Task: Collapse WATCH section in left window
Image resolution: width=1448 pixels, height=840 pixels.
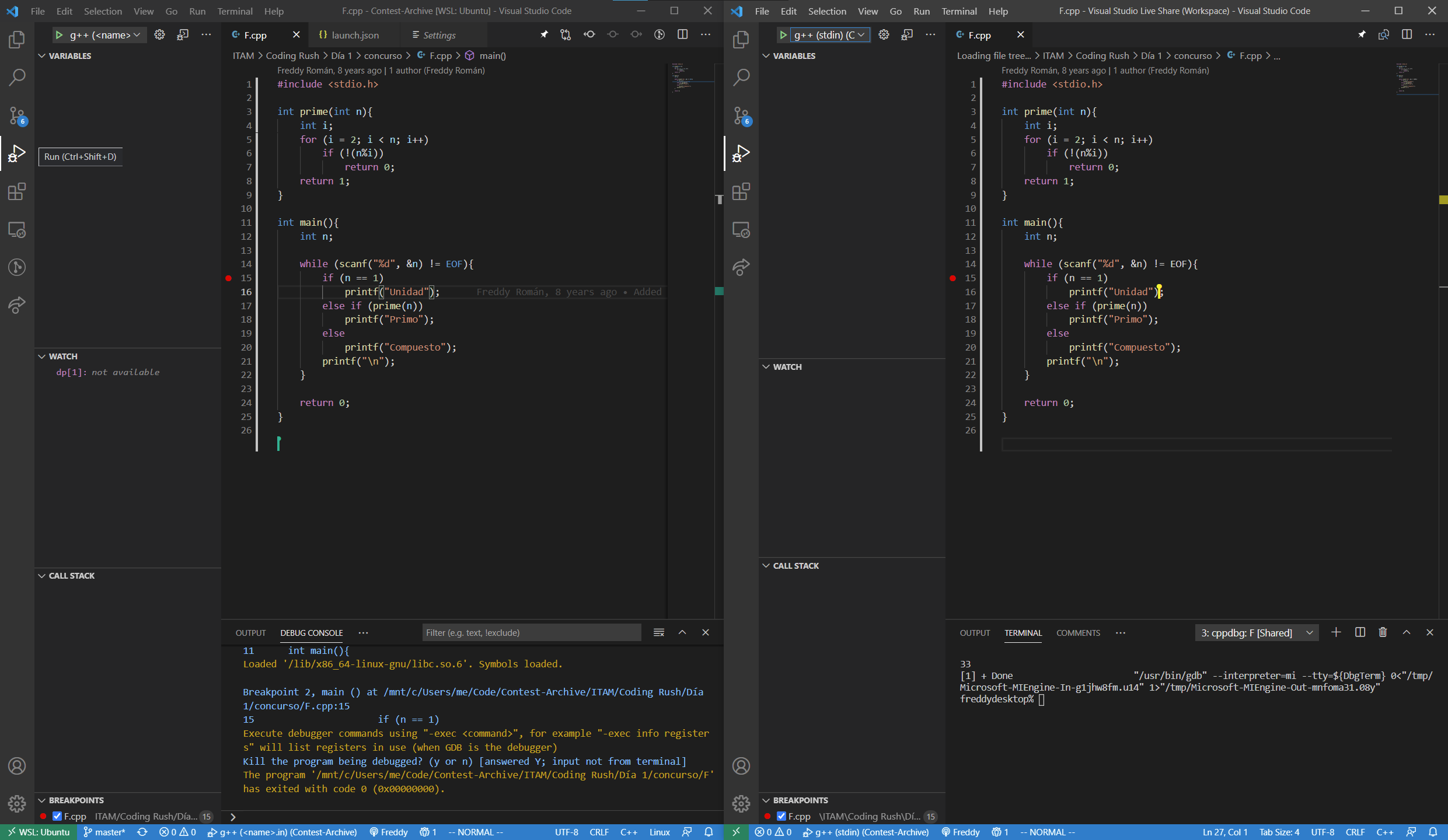Action: [62, 356]
